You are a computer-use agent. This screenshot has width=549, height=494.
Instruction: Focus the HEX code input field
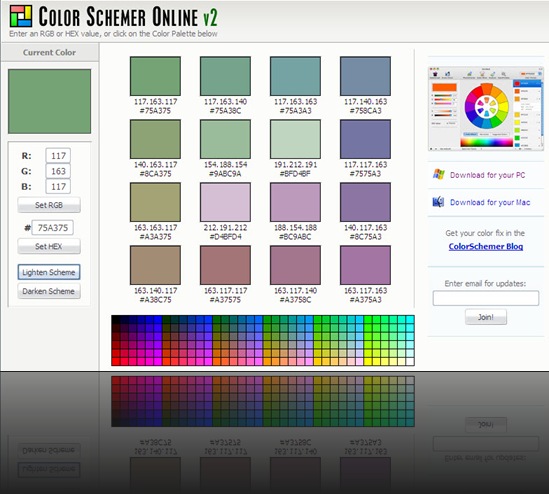click(x=53, y=228)
